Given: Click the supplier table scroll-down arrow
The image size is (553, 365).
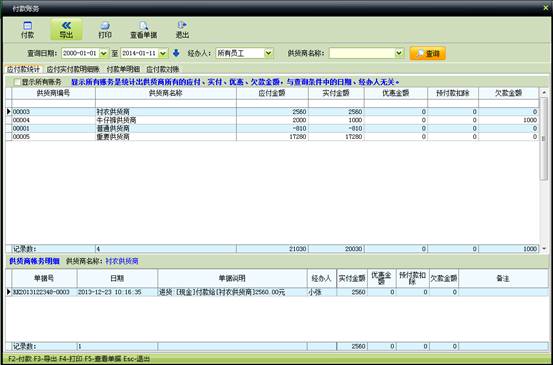Looking at the screenshot, I should point(544,249).
